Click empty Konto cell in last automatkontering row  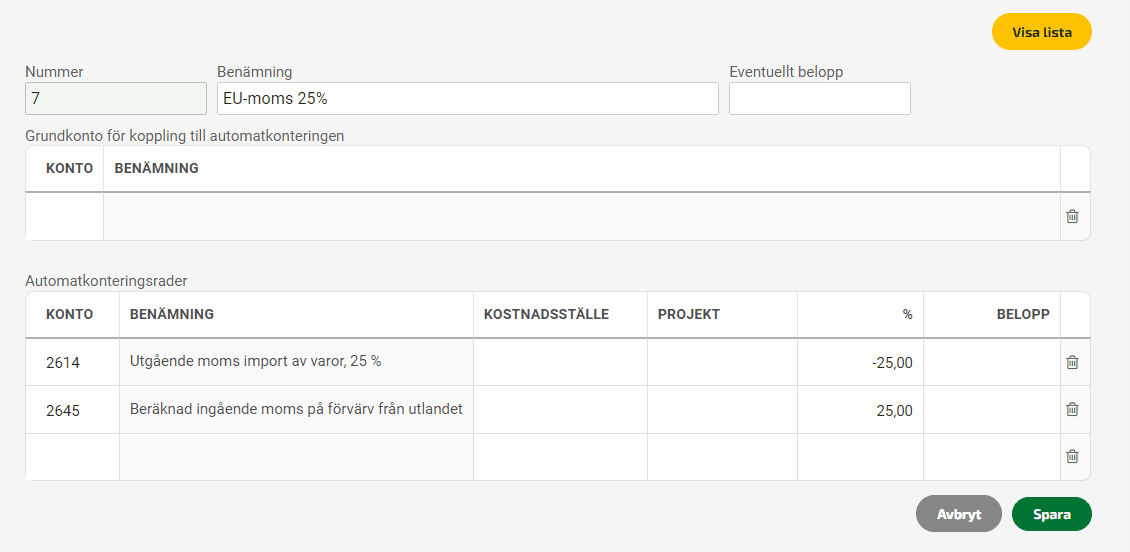coord(73,456)
